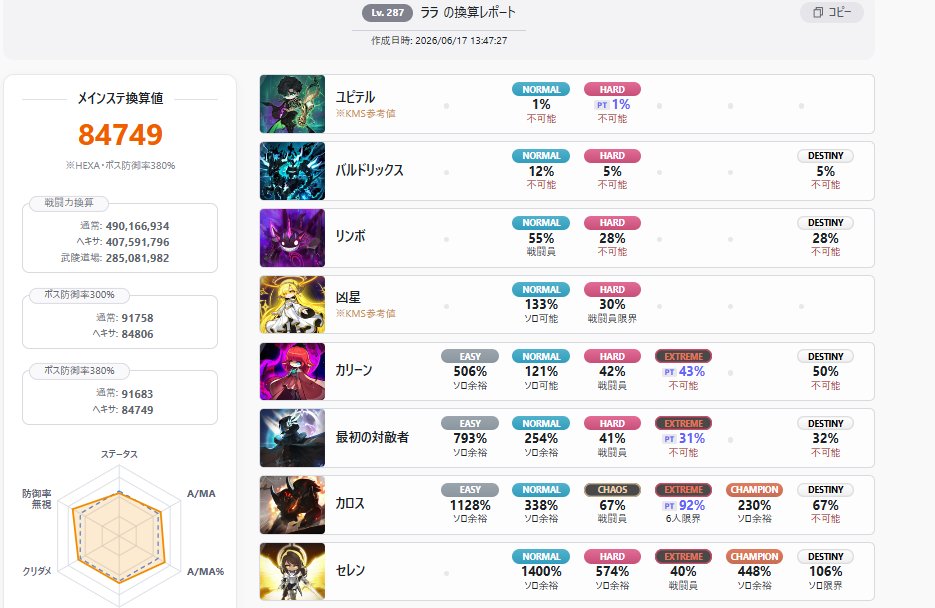Image resolution: width=935 pixels, height=608 pixels.
Task: Select ユピテル HARD difficulty badge
Action: click(612, 89)
